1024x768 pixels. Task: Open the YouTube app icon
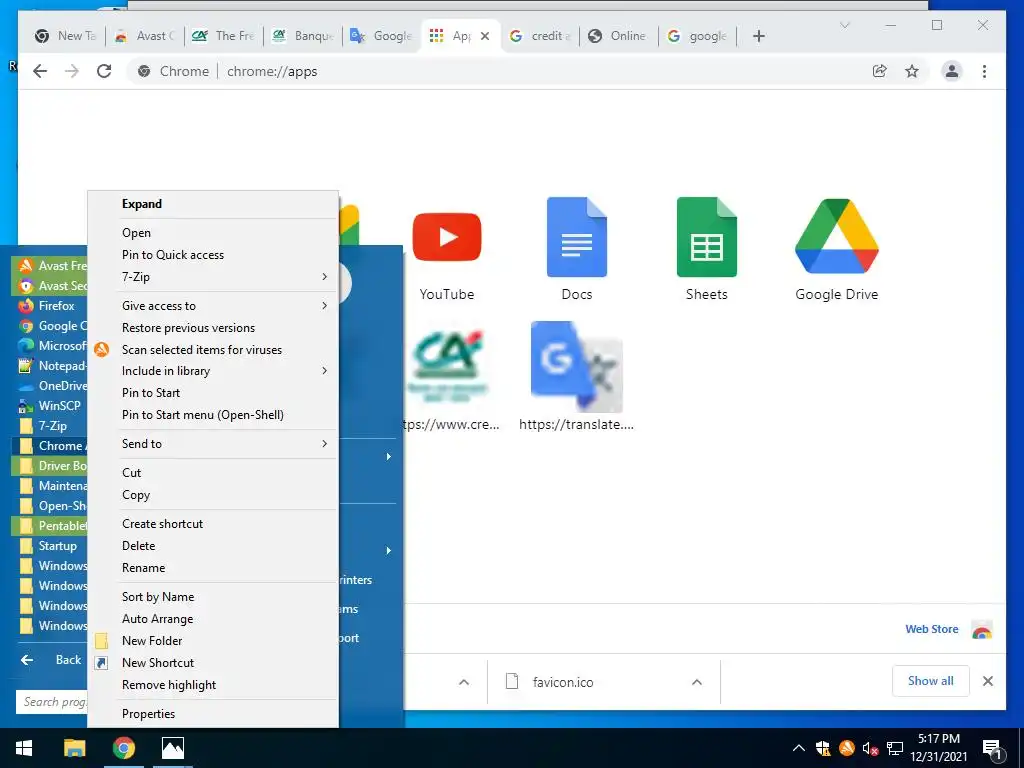tap(447, 237)
